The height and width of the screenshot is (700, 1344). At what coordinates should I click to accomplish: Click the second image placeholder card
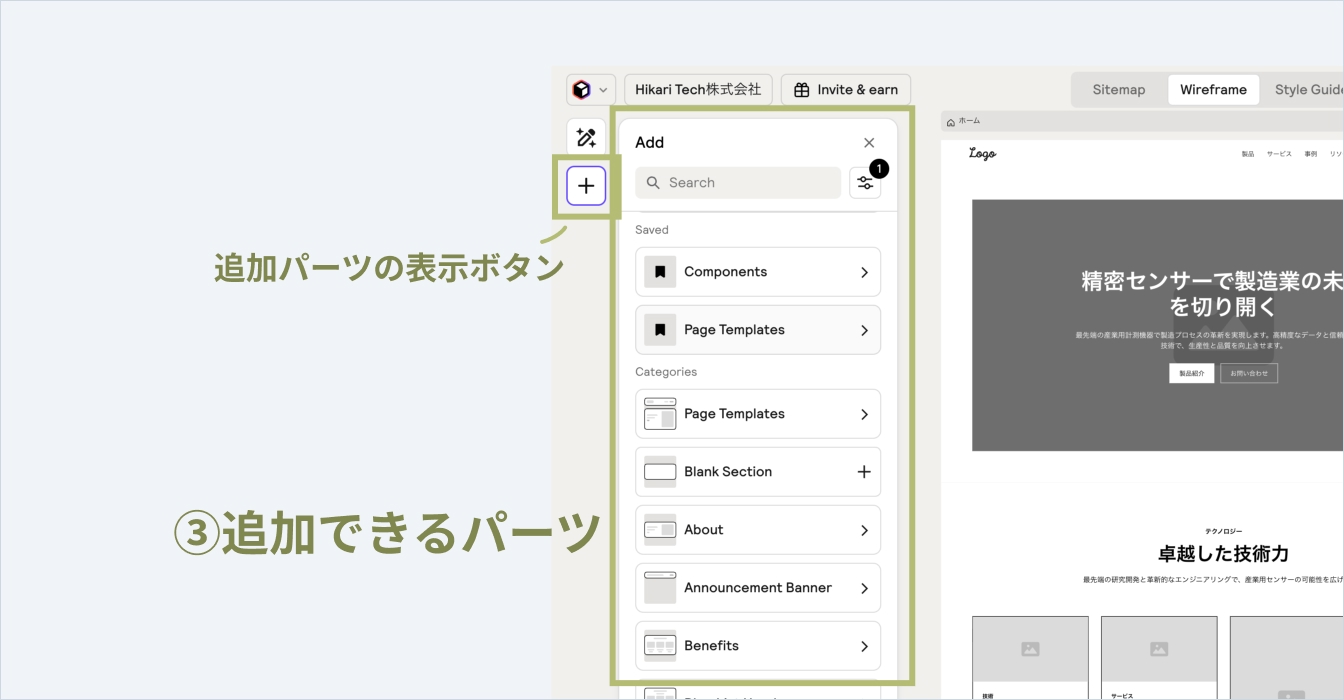pos(1159,649)
